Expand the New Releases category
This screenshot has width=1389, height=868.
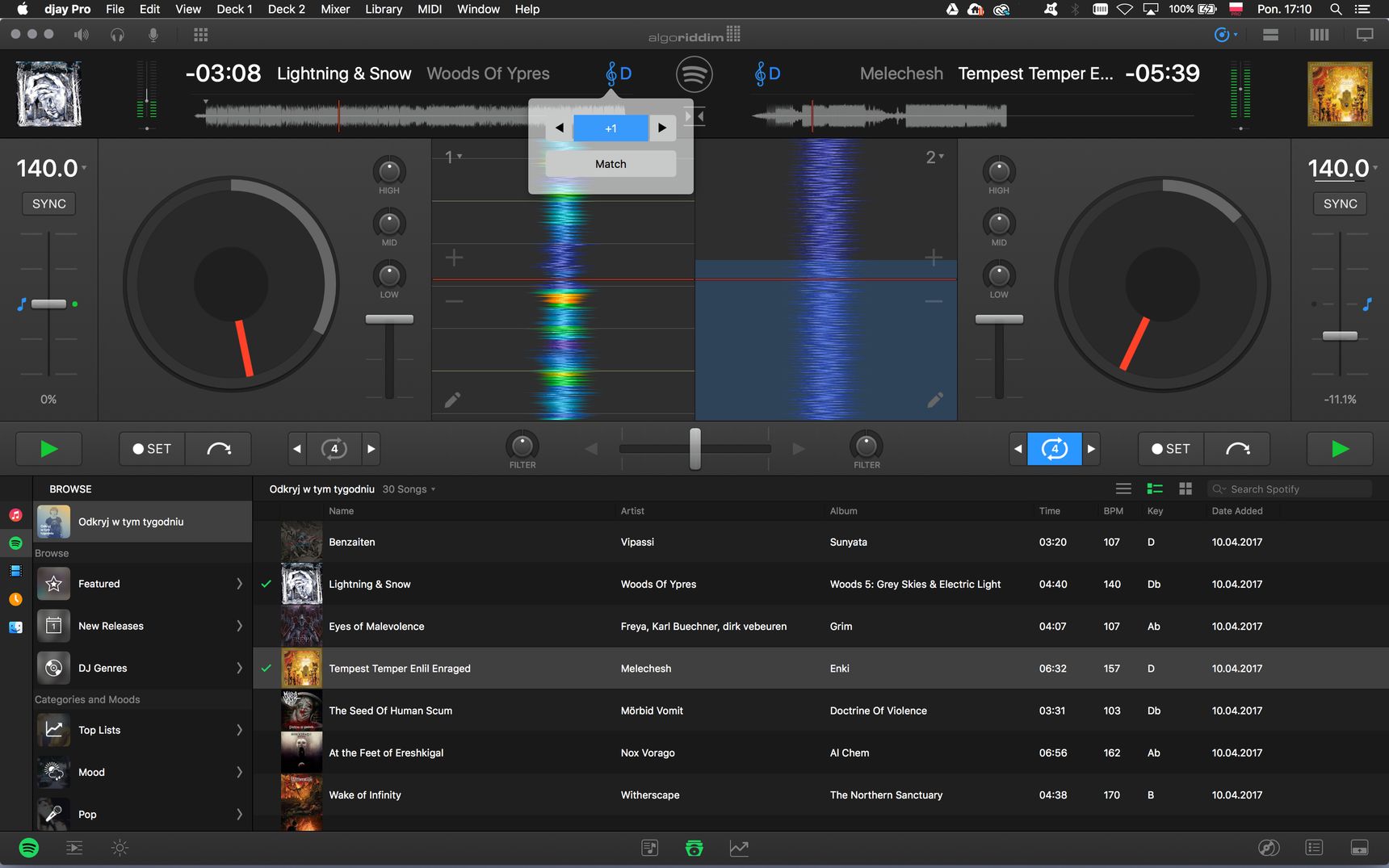pos(239,626)
